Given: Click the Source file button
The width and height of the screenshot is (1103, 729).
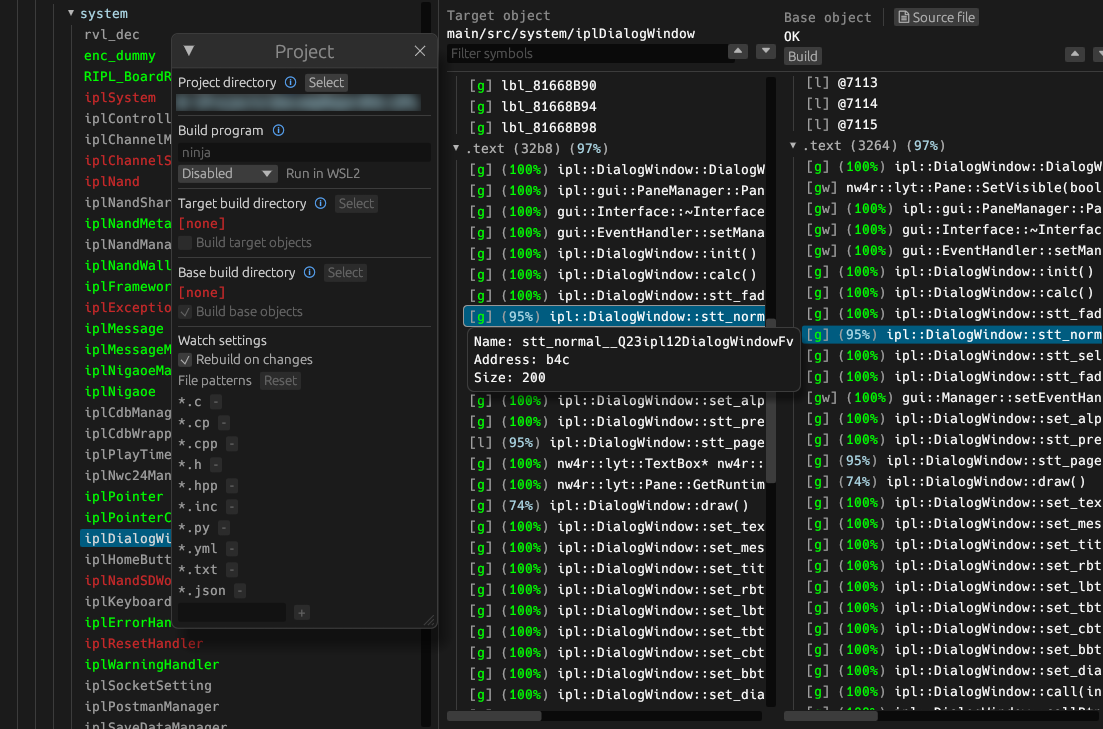Looking at the screenshot, I should click(935, 17).
